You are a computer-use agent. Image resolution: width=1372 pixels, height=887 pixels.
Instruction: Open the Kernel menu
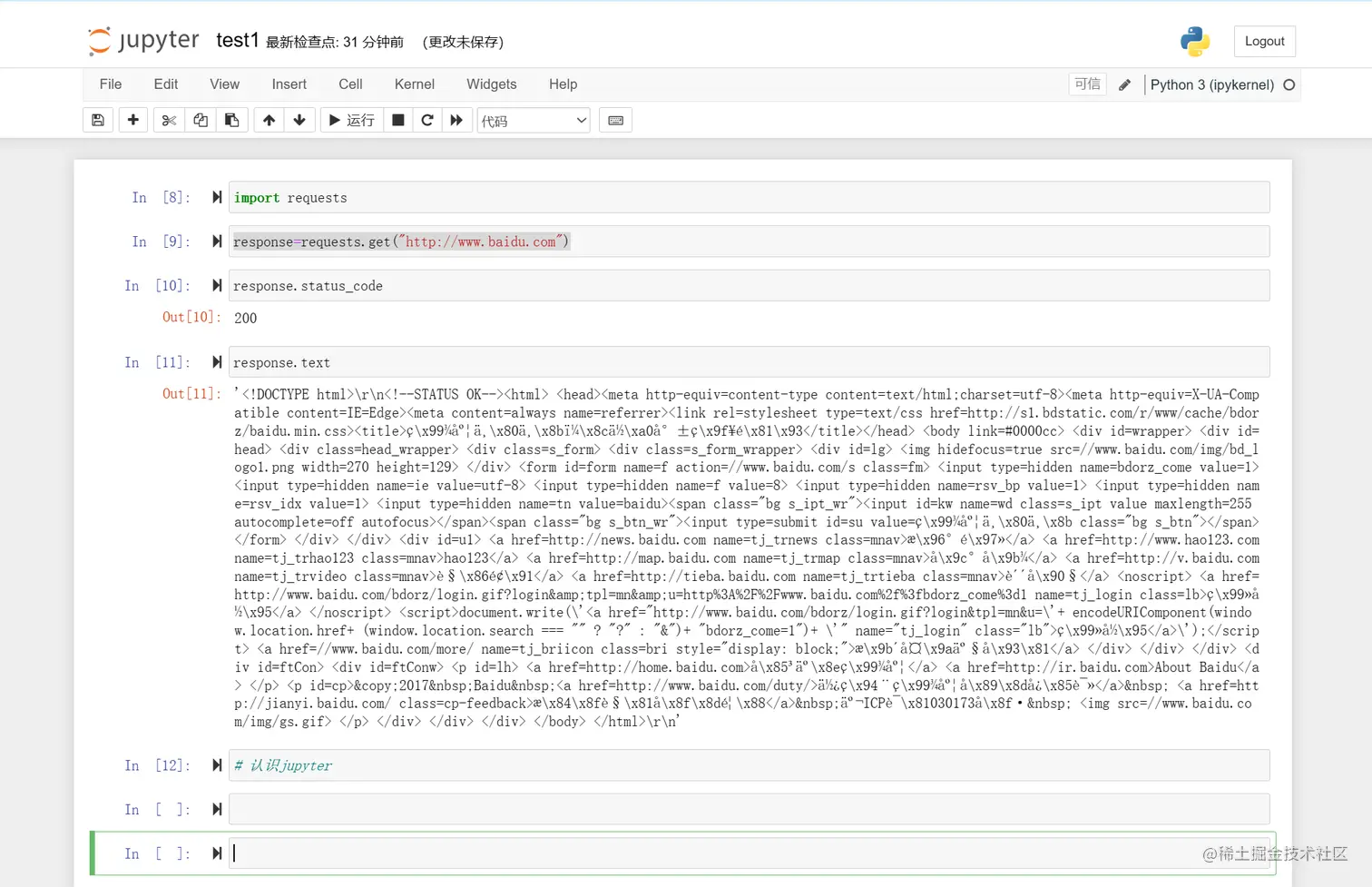(415, 84)
